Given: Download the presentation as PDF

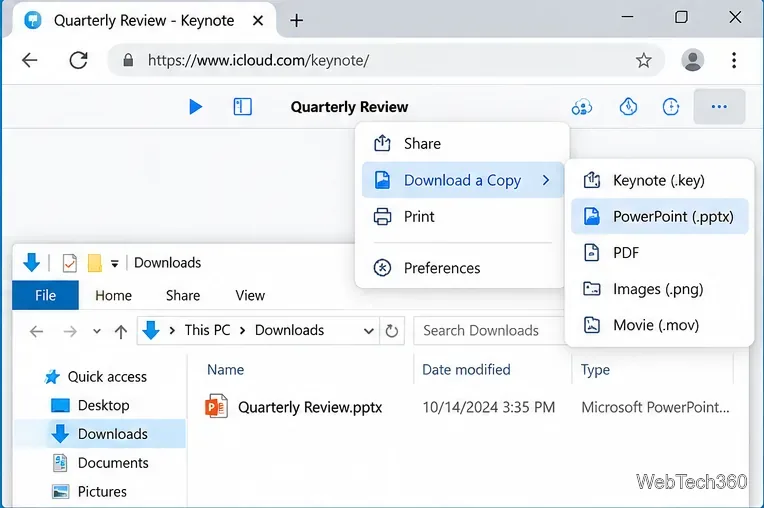Looking at the screenshot, I should tap(659, 253).
